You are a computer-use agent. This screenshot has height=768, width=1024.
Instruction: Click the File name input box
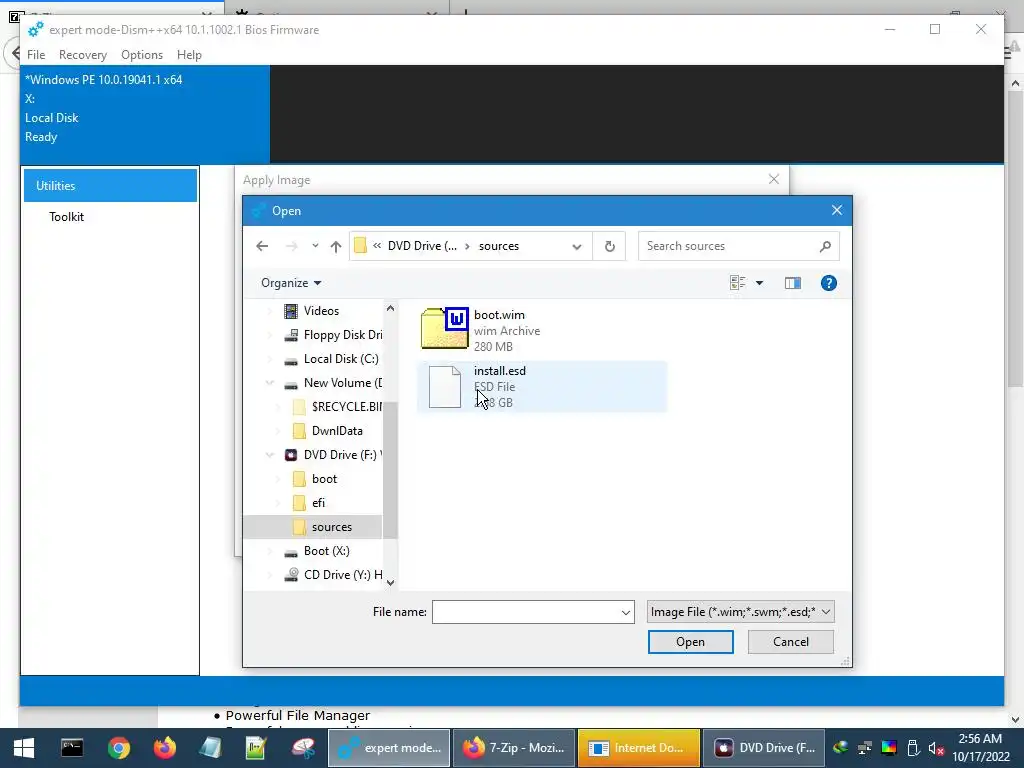pos(525,612)
